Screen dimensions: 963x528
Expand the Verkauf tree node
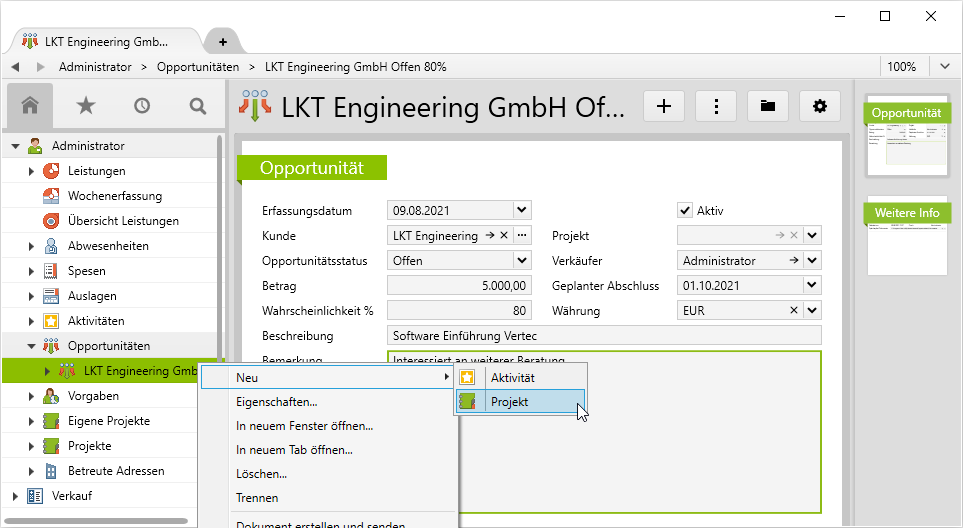click(16, 496)
